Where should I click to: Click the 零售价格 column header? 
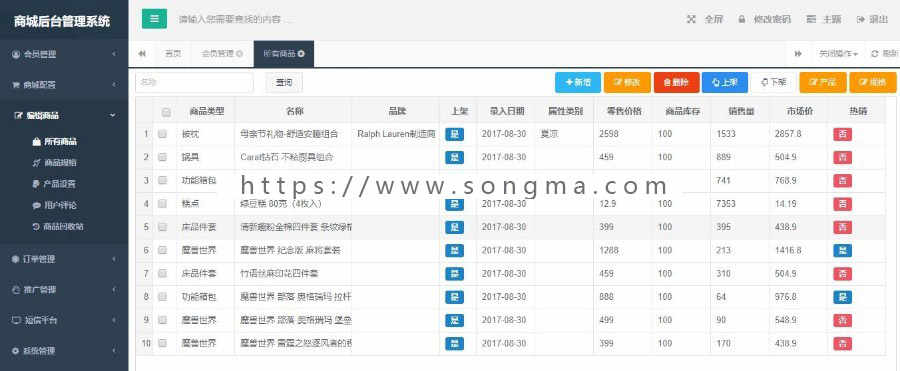[623, 111]
